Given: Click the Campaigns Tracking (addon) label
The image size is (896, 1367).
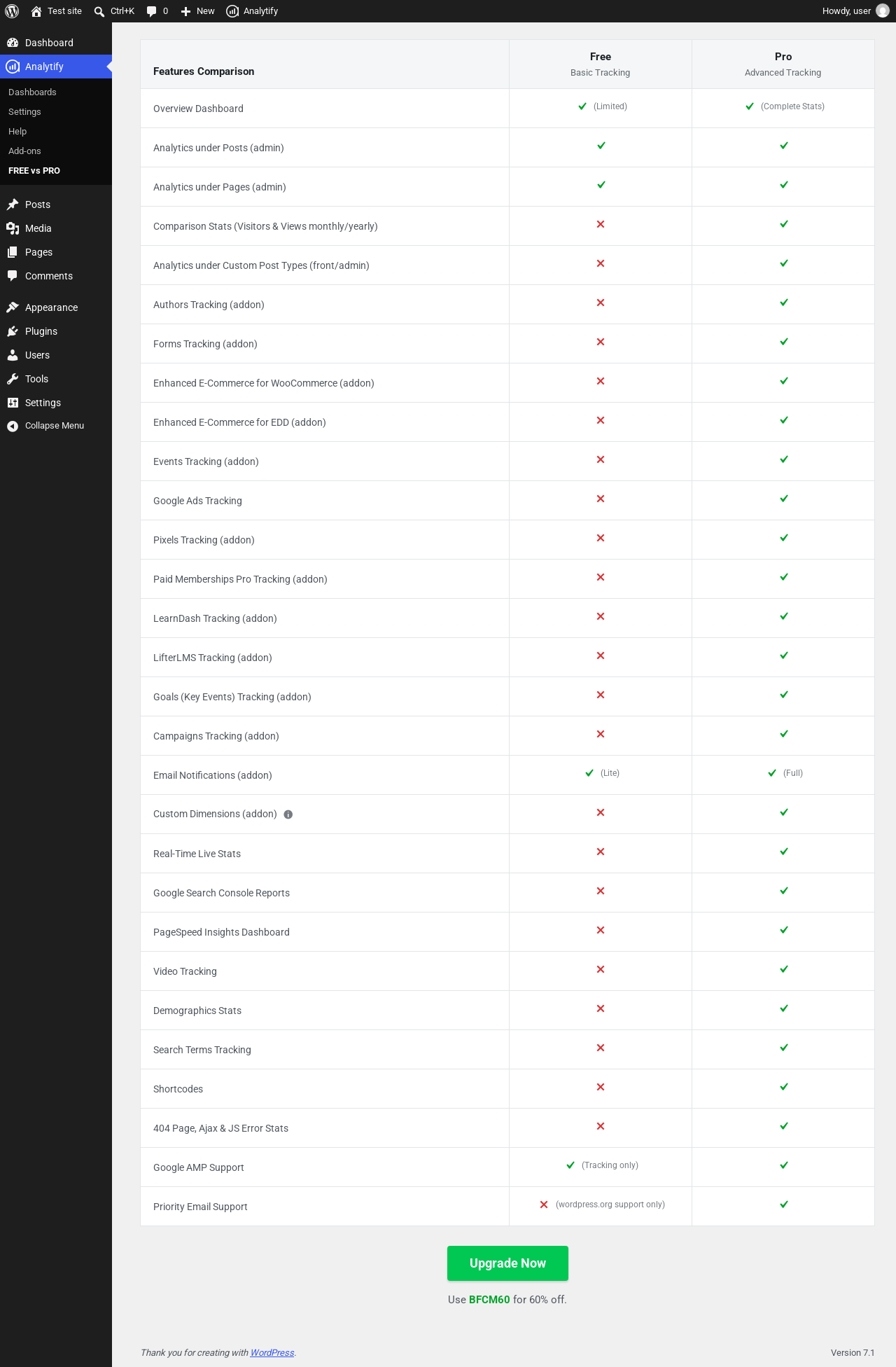Looking at the screenshot, I should (216, 736).
